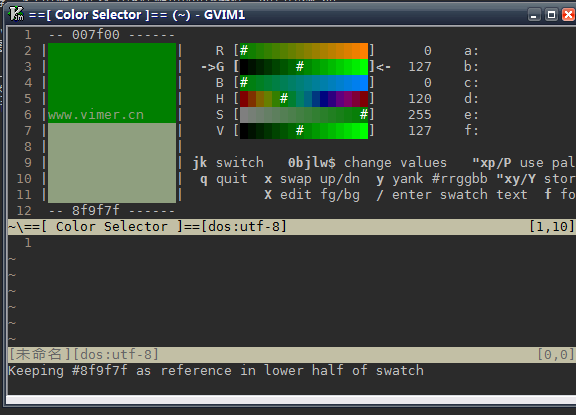
Task: Click the Vim icon in the title bar
Action: coord(16,14)
